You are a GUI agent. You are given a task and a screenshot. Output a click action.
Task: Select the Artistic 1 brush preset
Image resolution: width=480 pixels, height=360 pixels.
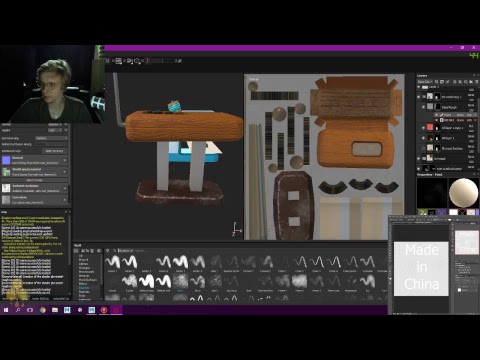(113, 262)
